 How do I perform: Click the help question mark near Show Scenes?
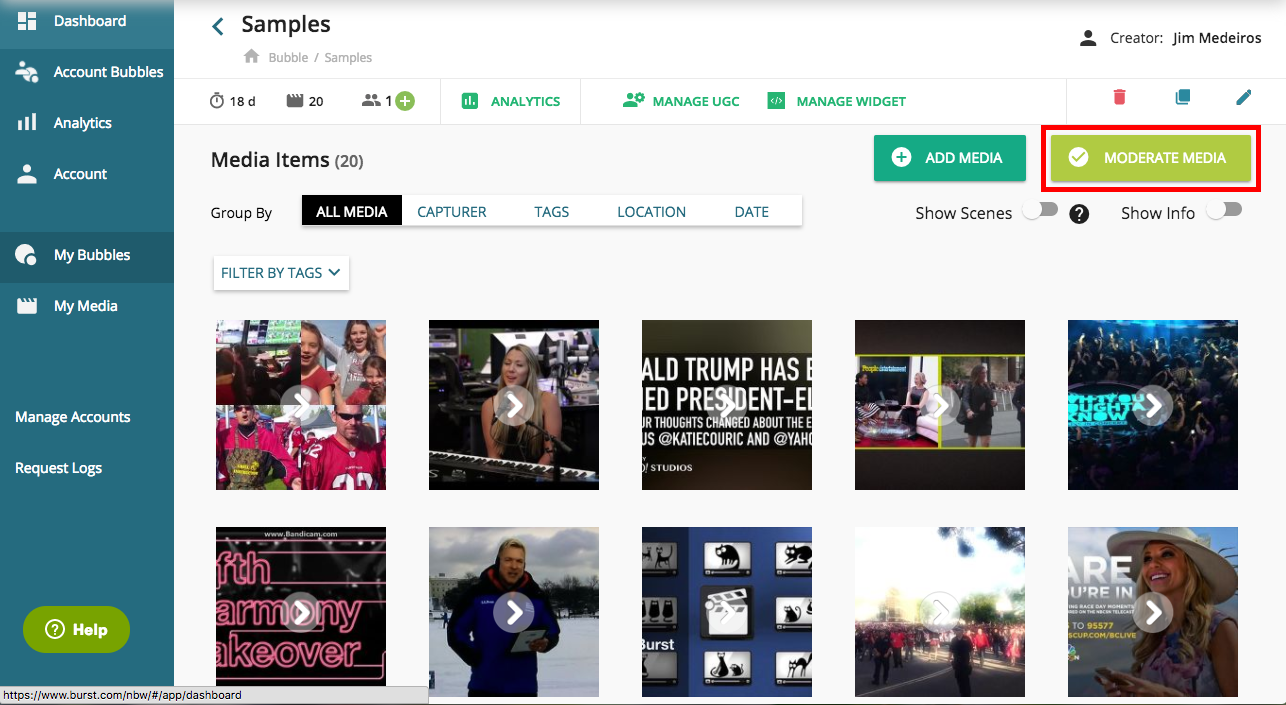tap(1079, 213)
